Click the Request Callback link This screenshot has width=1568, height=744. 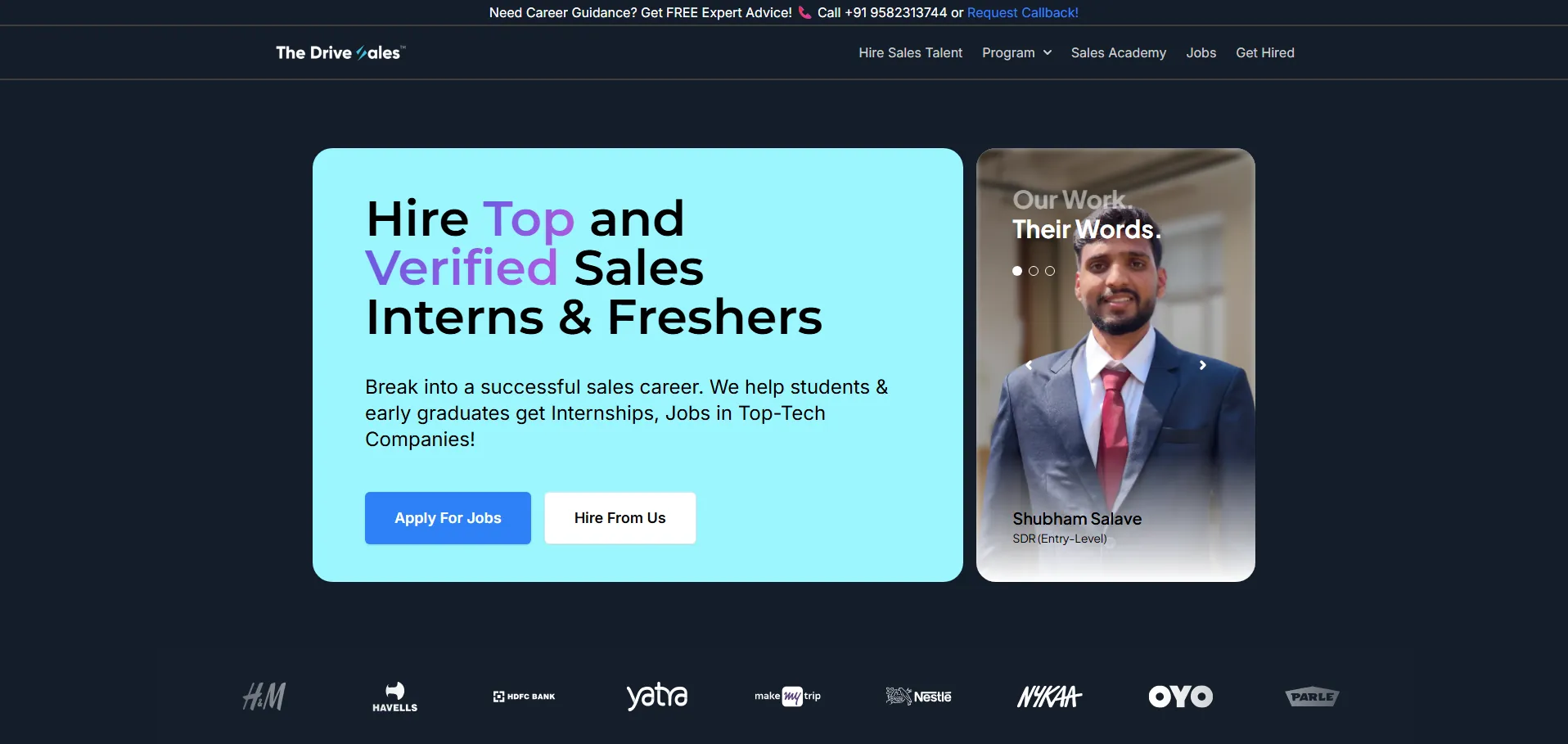(x=1023, y=12)
